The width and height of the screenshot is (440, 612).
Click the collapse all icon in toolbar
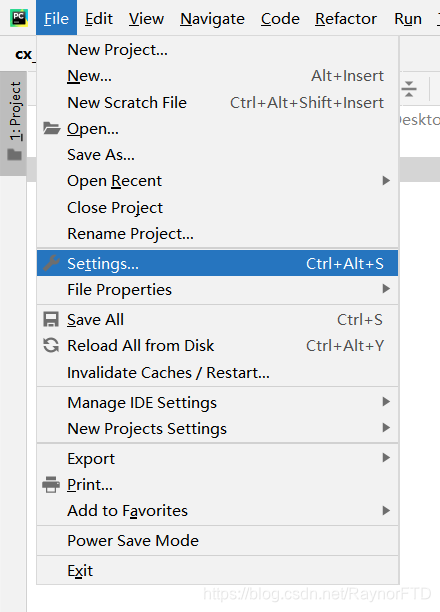pyautogui.click(x=409, y=89)
